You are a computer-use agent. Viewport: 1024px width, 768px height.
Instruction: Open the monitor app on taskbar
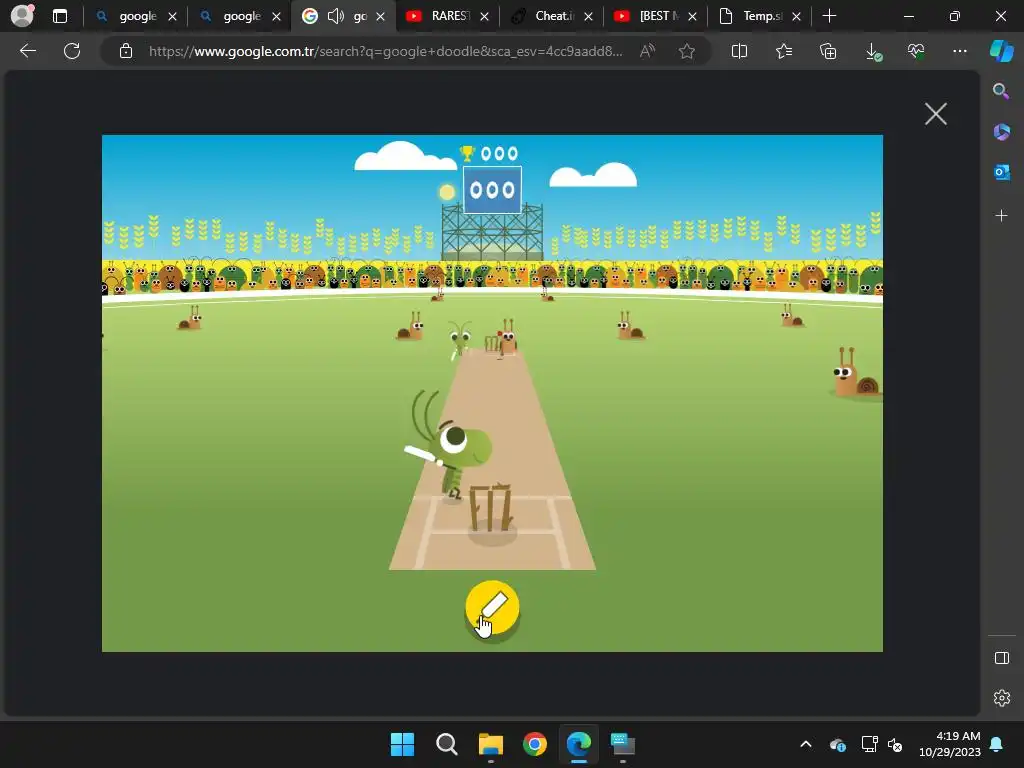(622, 744)
